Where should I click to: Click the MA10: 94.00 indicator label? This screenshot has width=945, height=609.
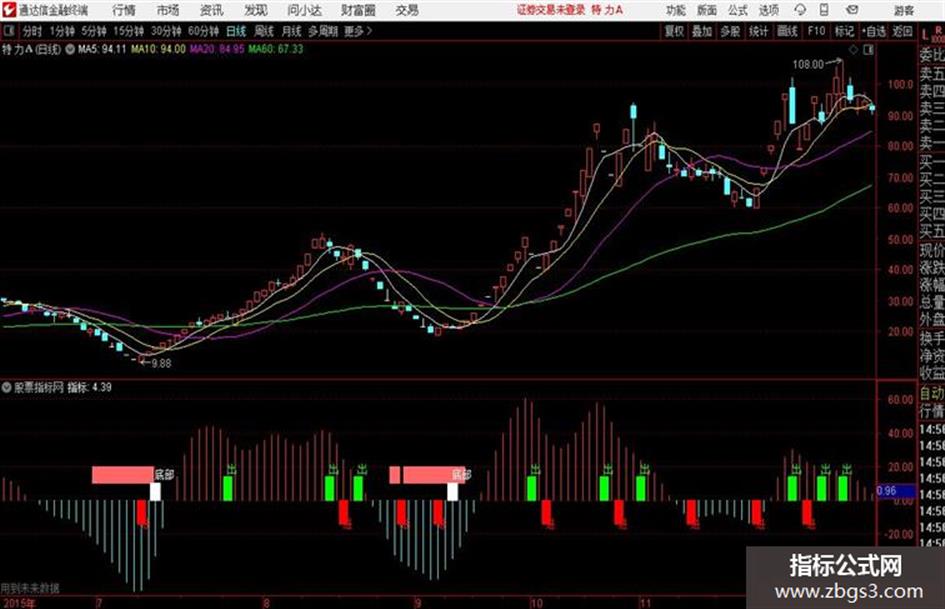[159, 49]
